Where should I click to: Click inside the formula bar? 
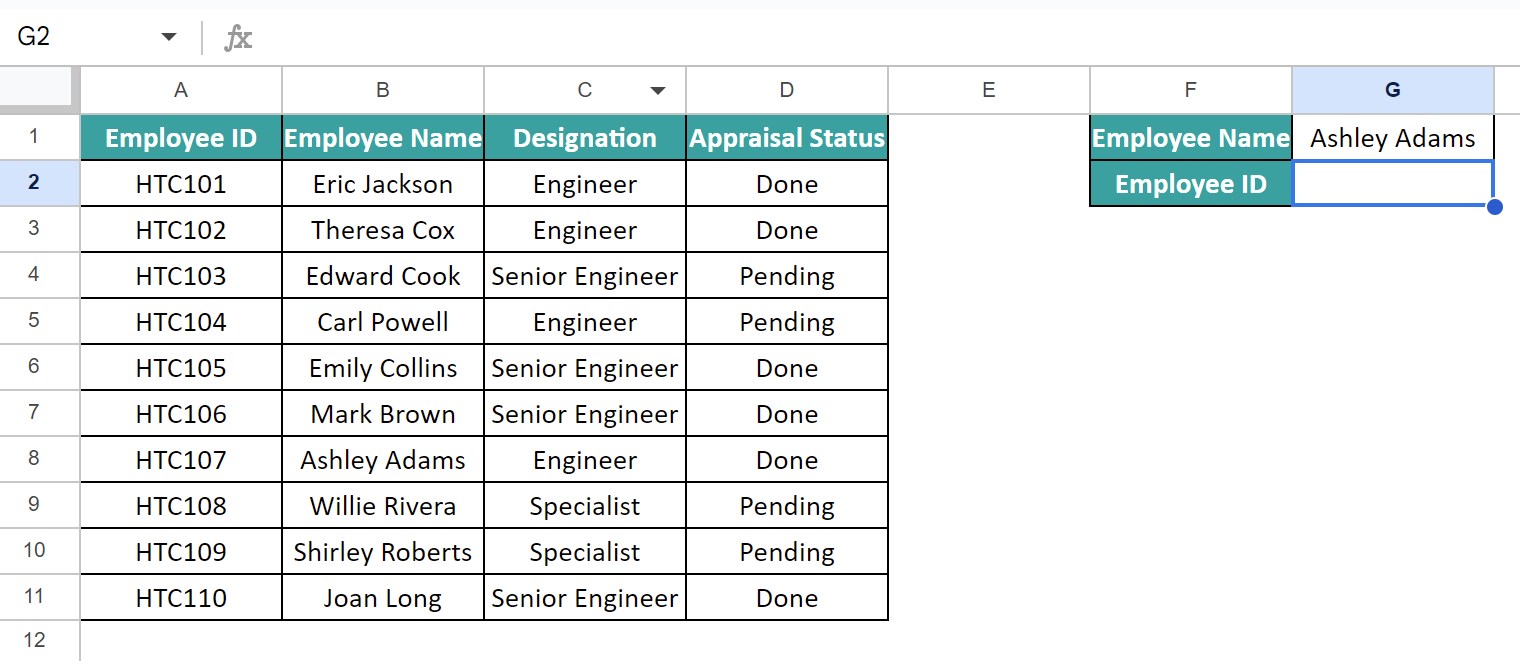(x=885, y=38)
